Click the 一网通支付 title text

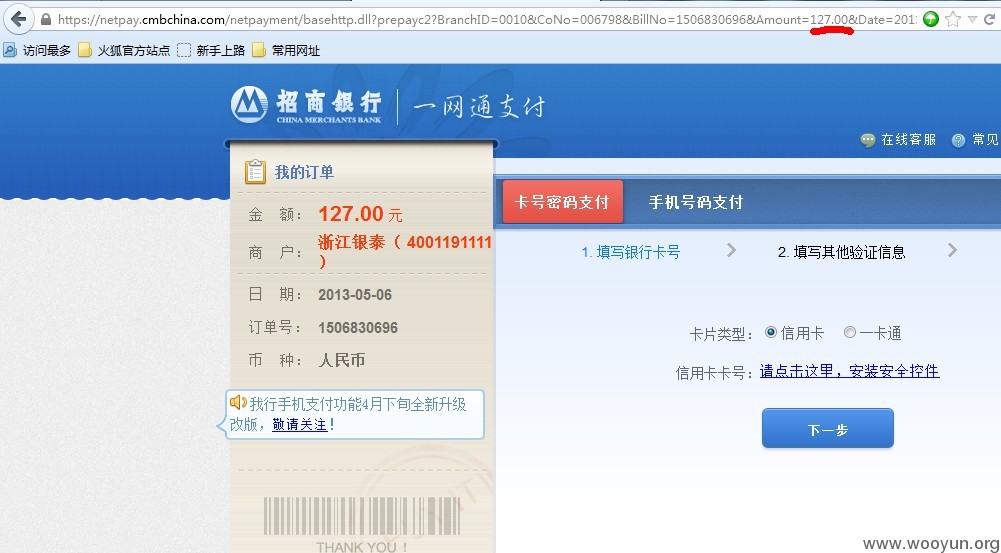click(x=479, y=106)
